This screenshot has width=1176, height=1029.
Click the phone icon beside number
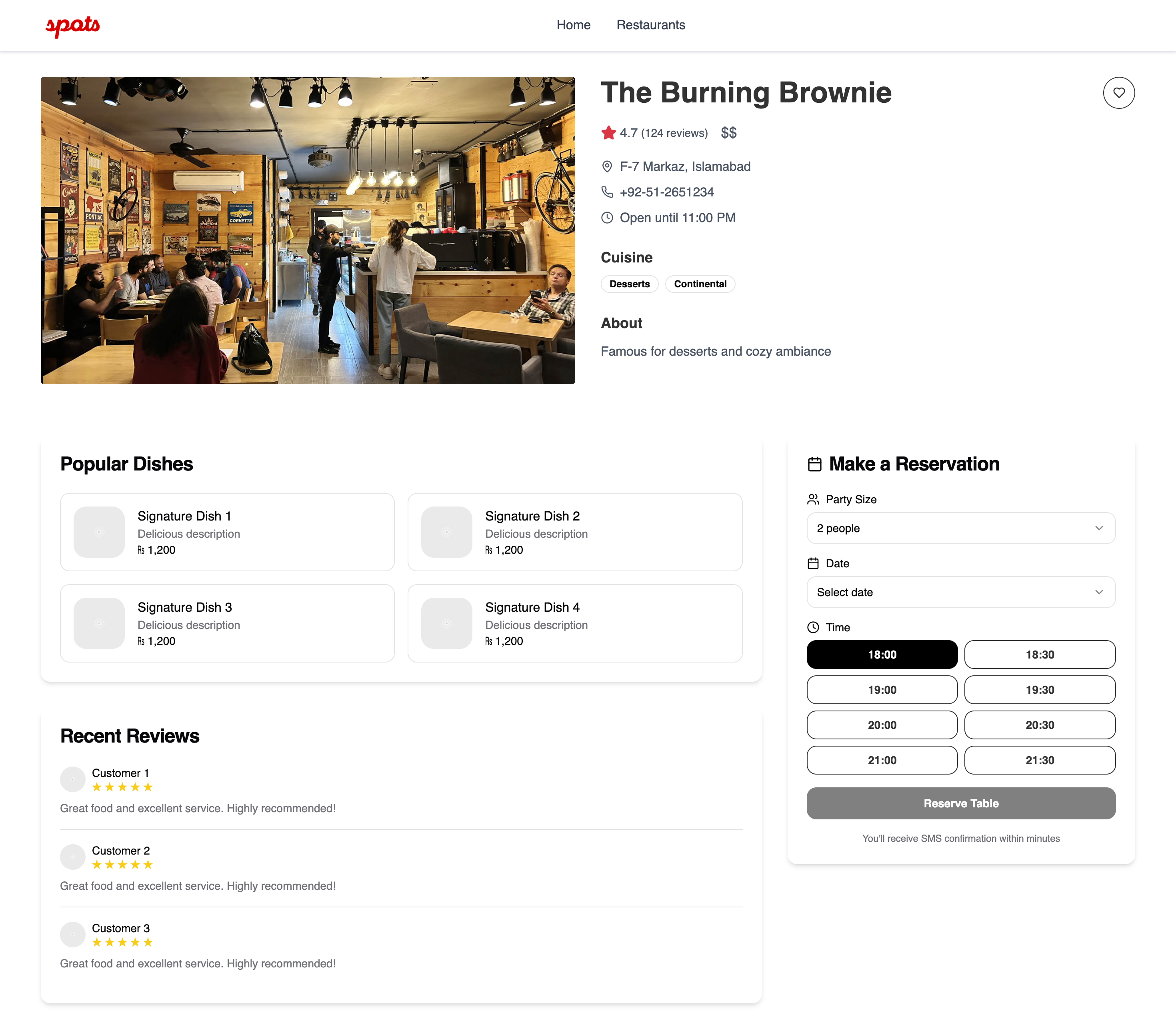(606, 192)
